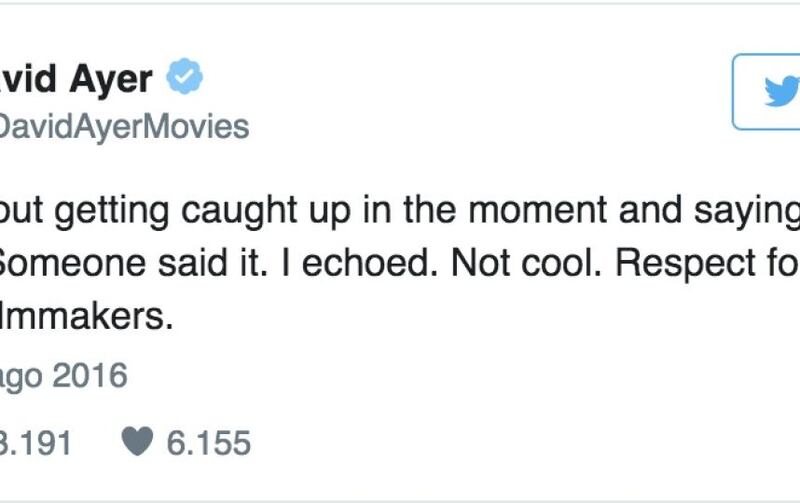View the 6.155 likes count
800x503 pixels.
pos(208,442)
